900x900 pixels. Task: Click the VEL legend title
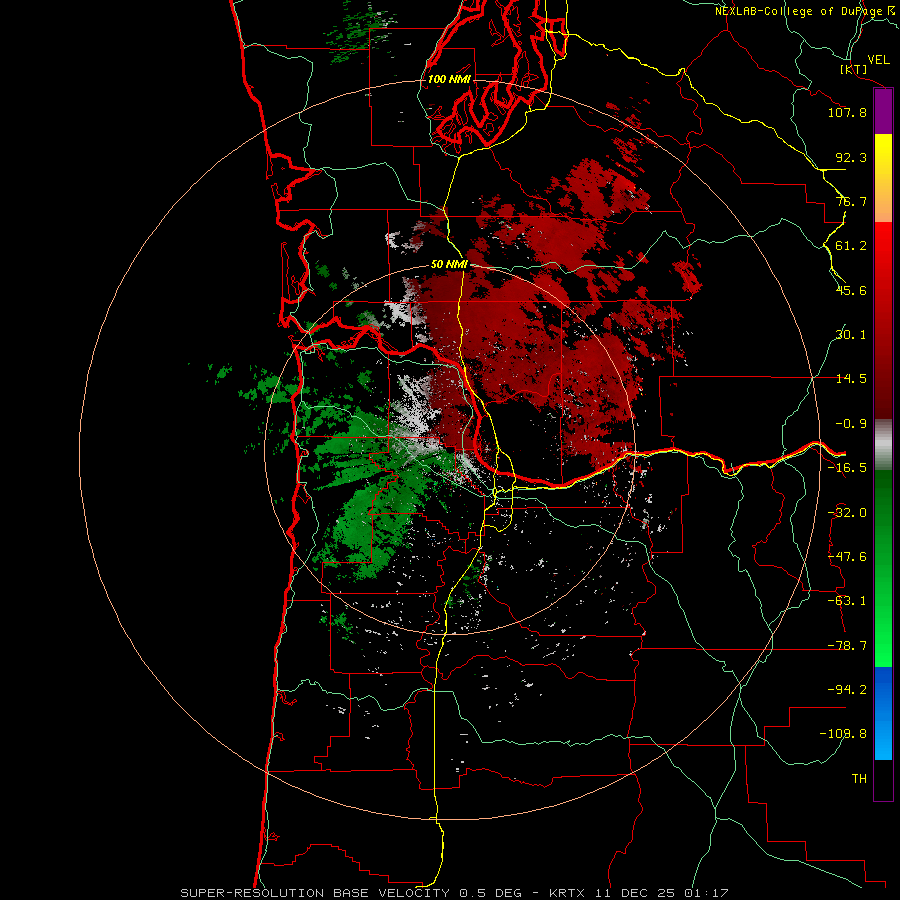click(x=878, y=60)
